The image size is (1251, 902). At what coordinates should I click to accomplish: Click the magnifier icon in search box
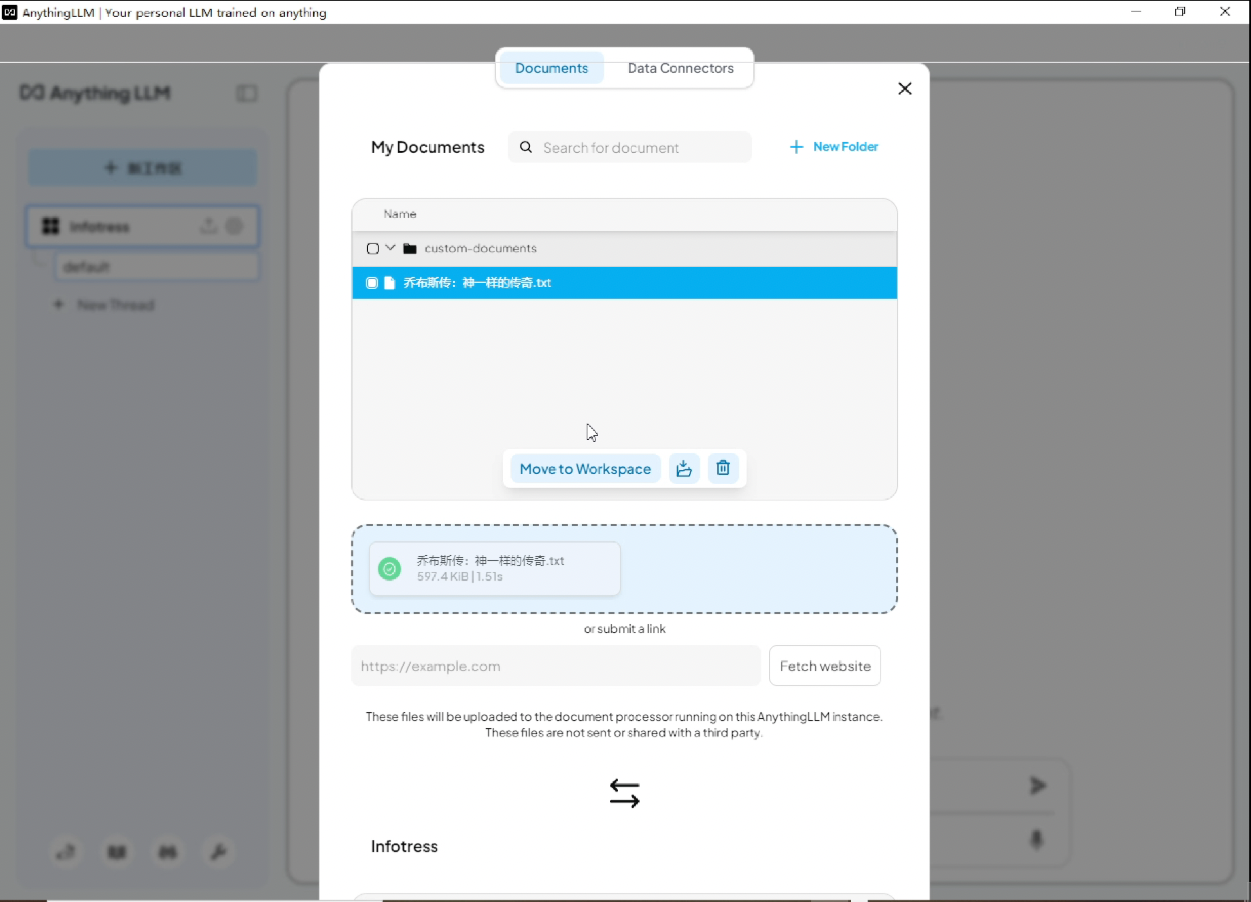(x=526, y=147)
